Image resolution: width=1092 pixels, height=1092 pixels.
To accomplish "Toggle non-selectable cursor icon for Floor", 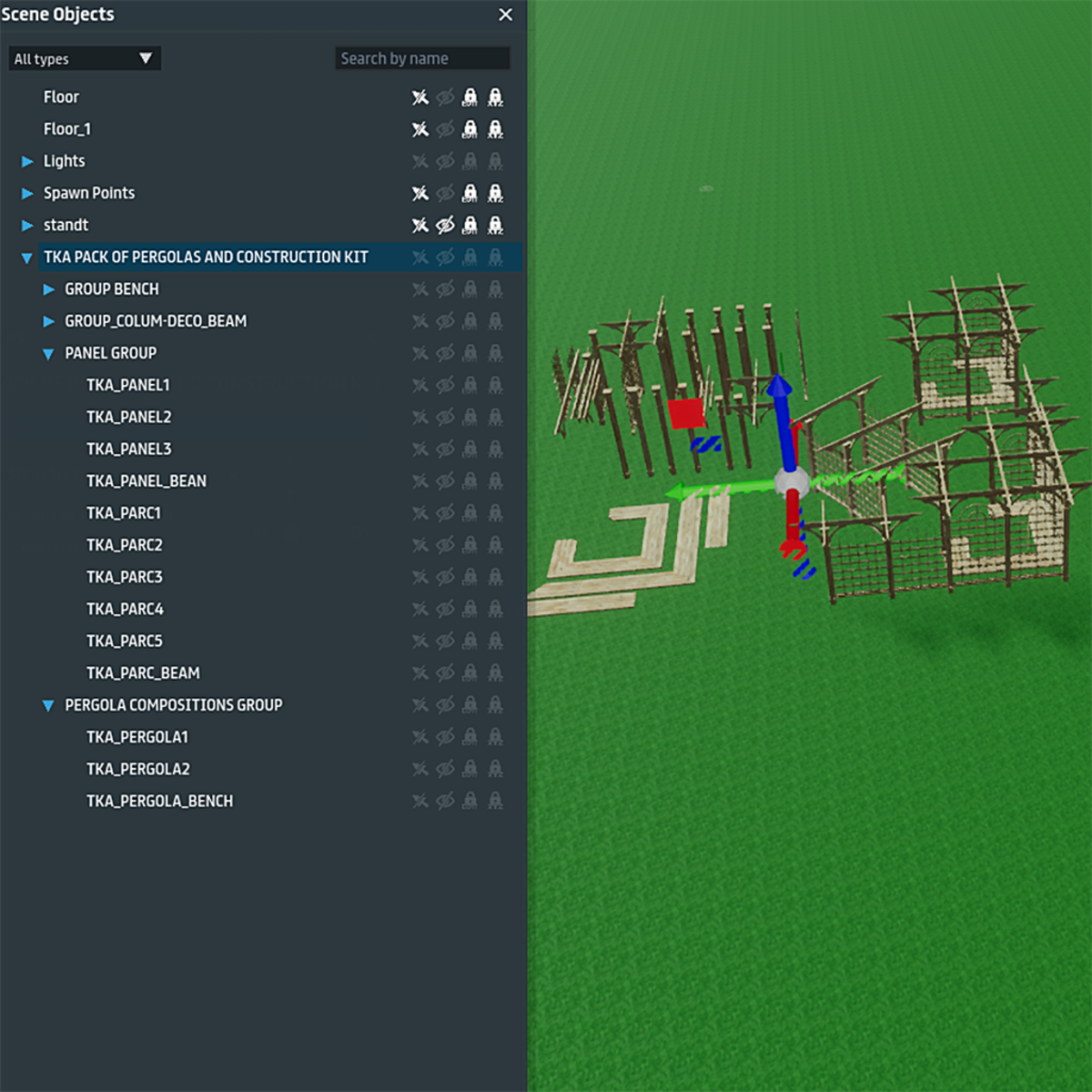I will coord(420,97).
